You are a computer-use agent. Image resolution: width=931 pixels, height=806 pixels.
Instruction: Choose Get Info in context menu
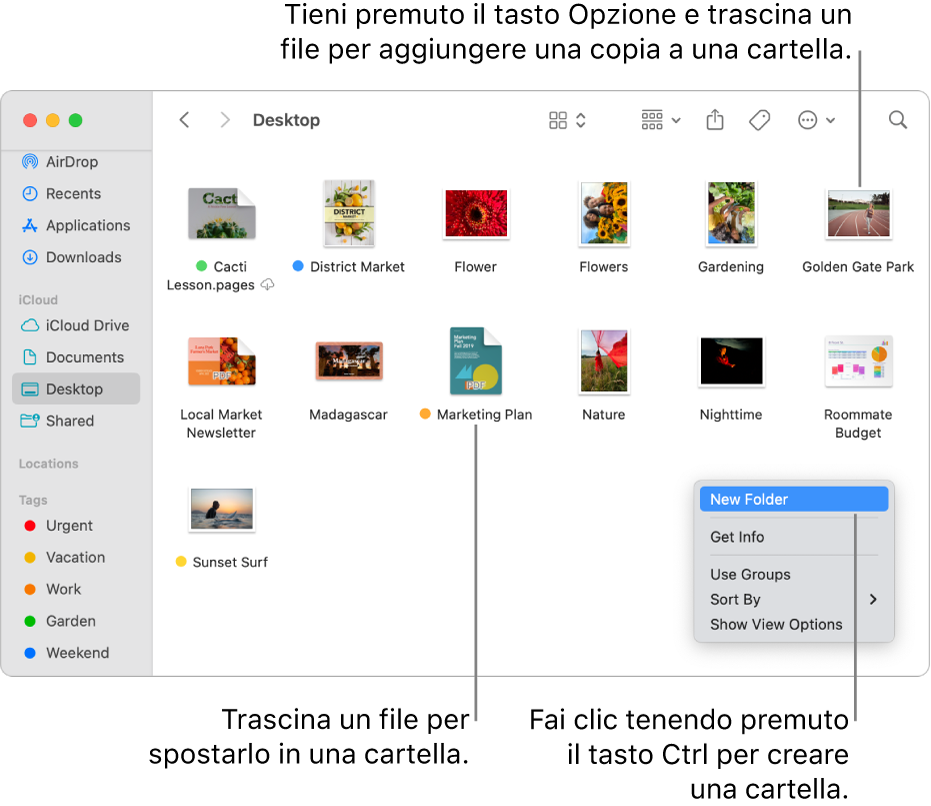click(x=794, y=537)
